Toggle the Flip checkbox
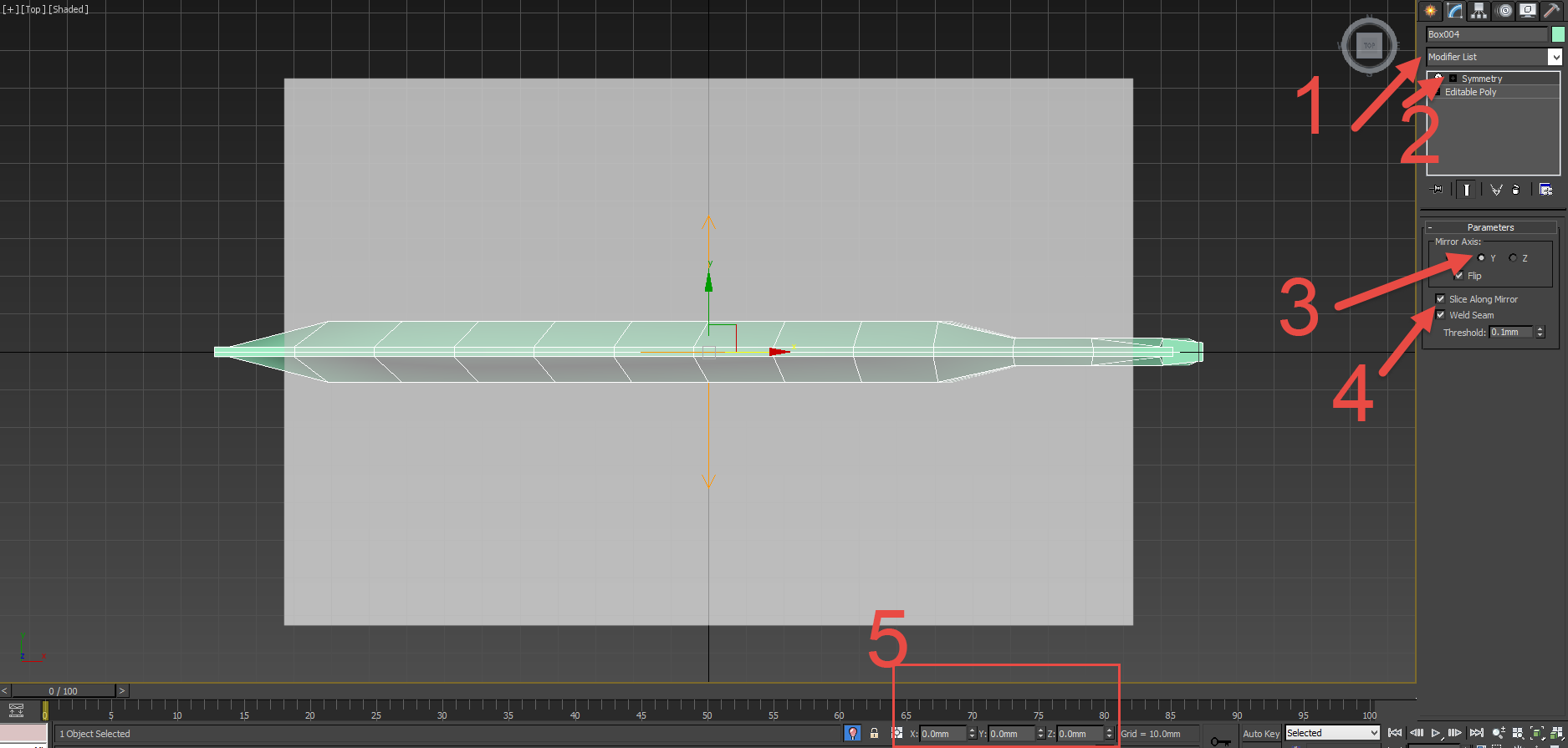 (x=1458, y=276)
